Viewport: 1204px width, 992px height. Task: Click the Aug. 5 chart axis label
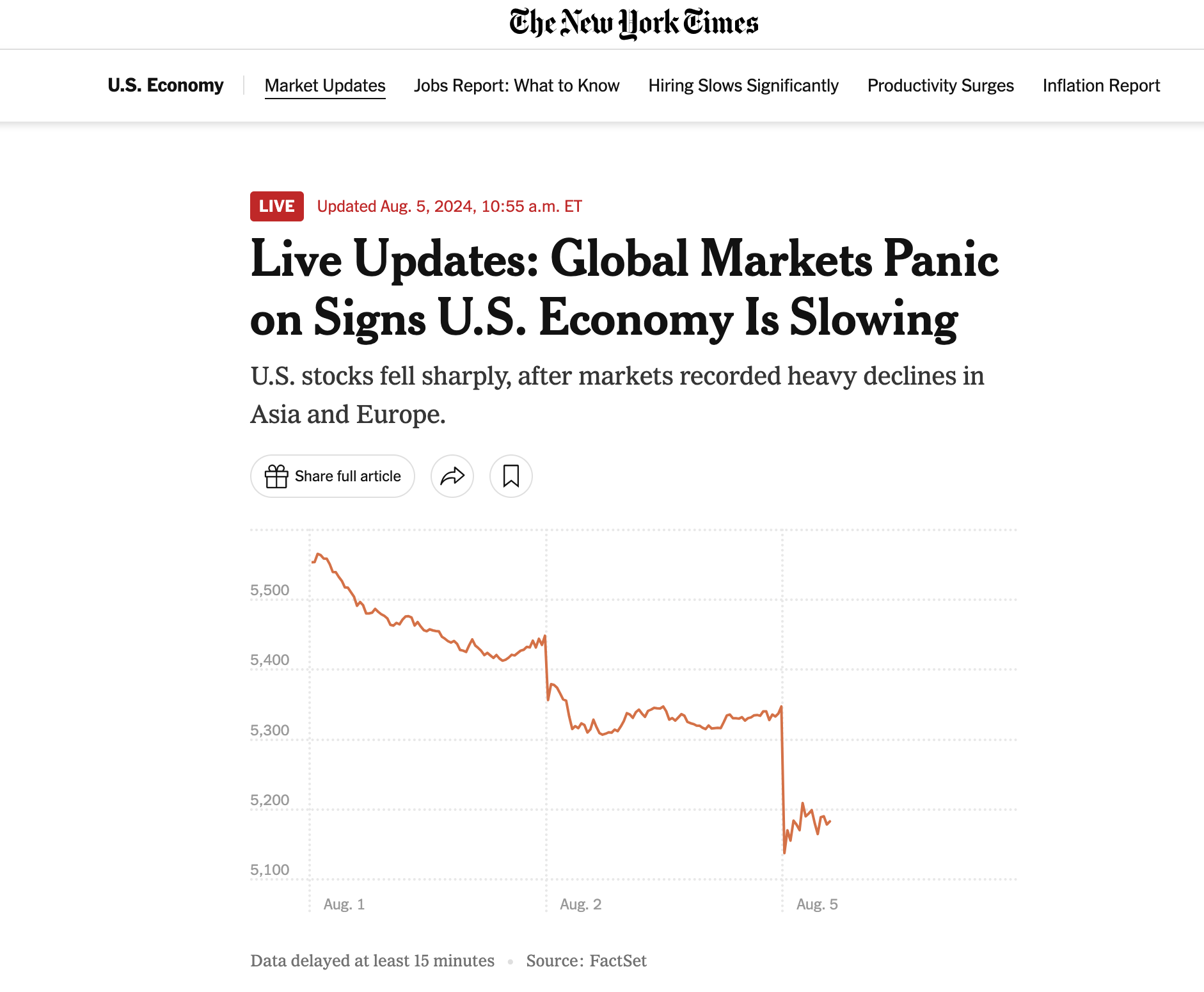point(817,904)
